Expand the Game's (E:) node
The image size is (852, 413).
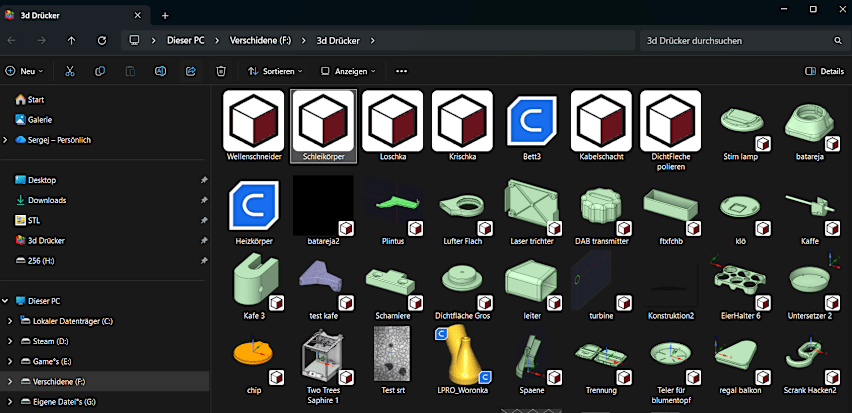10,361
